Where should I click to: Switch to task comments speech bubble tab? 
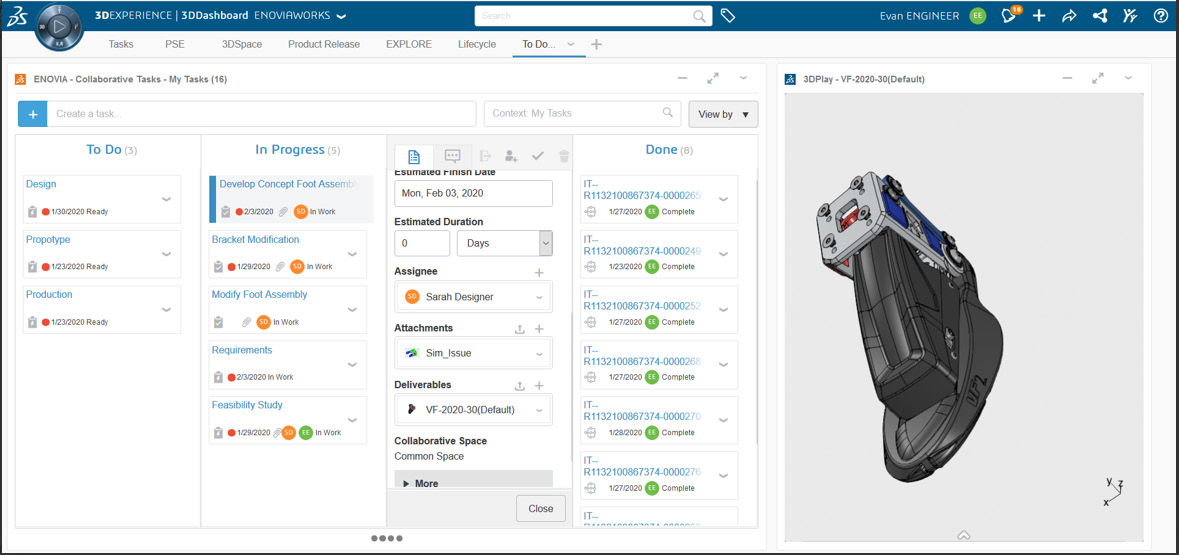pyautogui.click(x=452, y=156)
